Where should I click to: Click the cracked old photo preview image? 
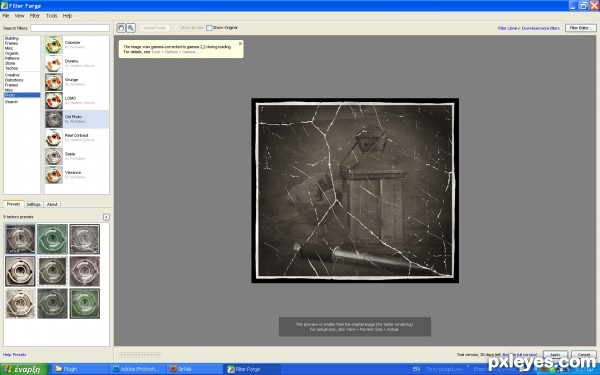coord(355,191)
